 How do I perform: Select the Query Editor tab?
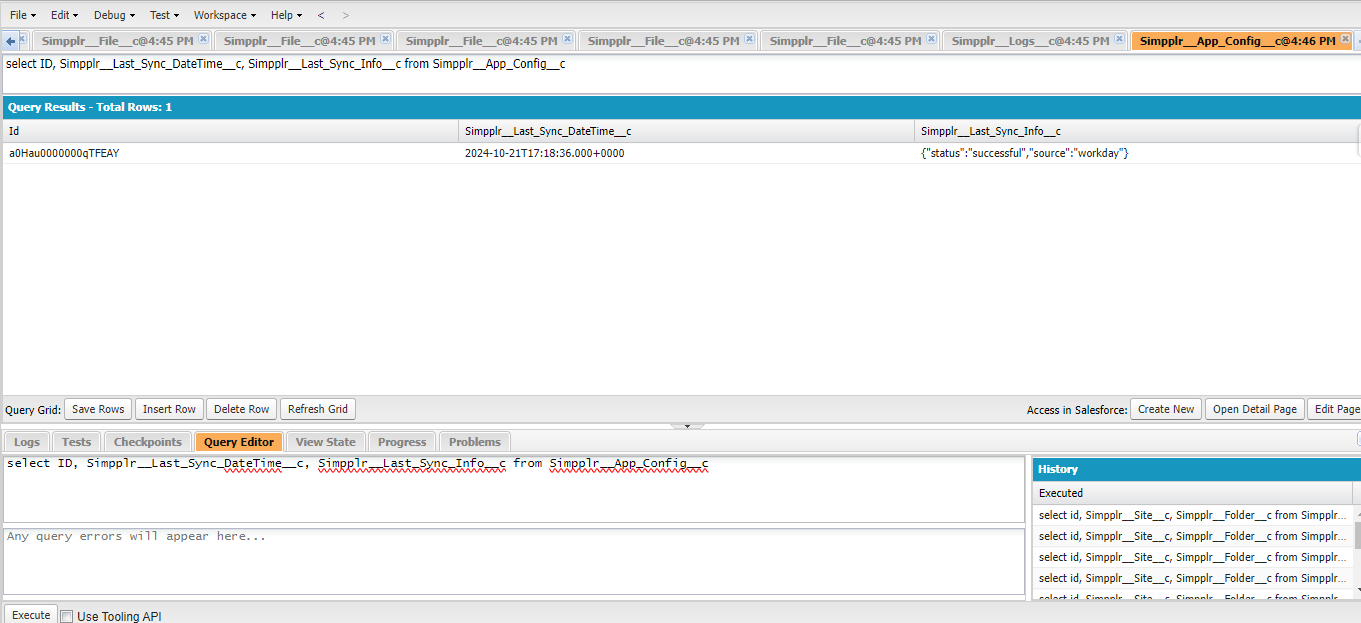point(239,442)
